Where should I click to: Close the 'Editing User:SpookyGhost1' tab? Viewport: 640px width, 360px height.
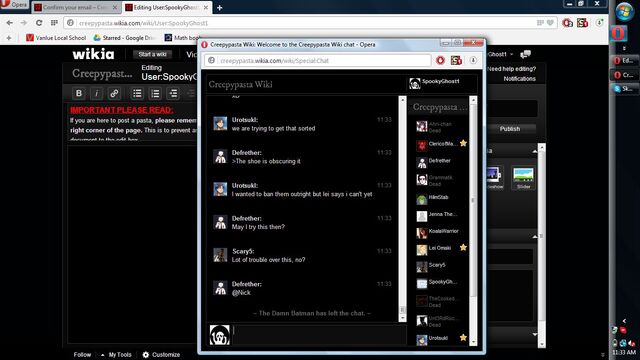(206, 7)
